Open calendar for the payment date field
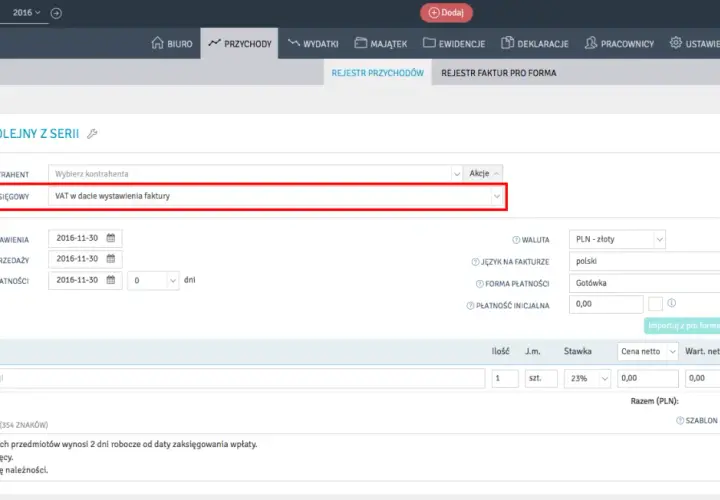The image size is (720, 500). [111, 280]
